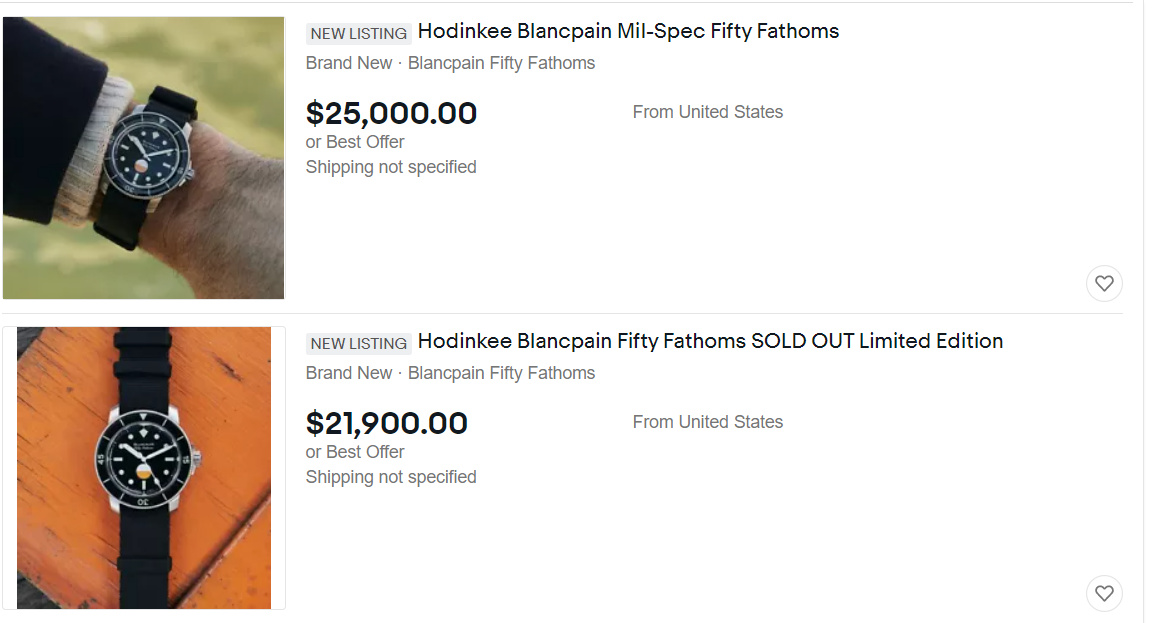Open Hodinkee Blancpain Fifty Fathoms SOLD OUT Limited Edition title
The height and width of the screenshot is (623, 1157).
point(710,341)
